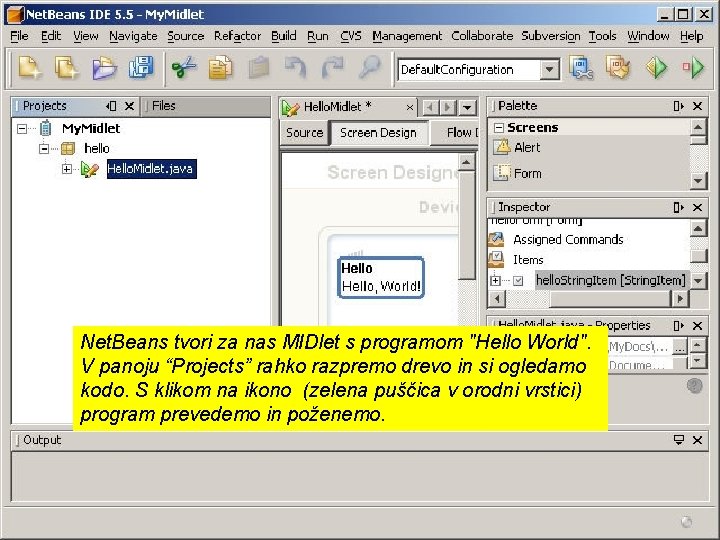Click the Cut scissors icon
This screenshot has width=720, height=540.
coord(184,68)
